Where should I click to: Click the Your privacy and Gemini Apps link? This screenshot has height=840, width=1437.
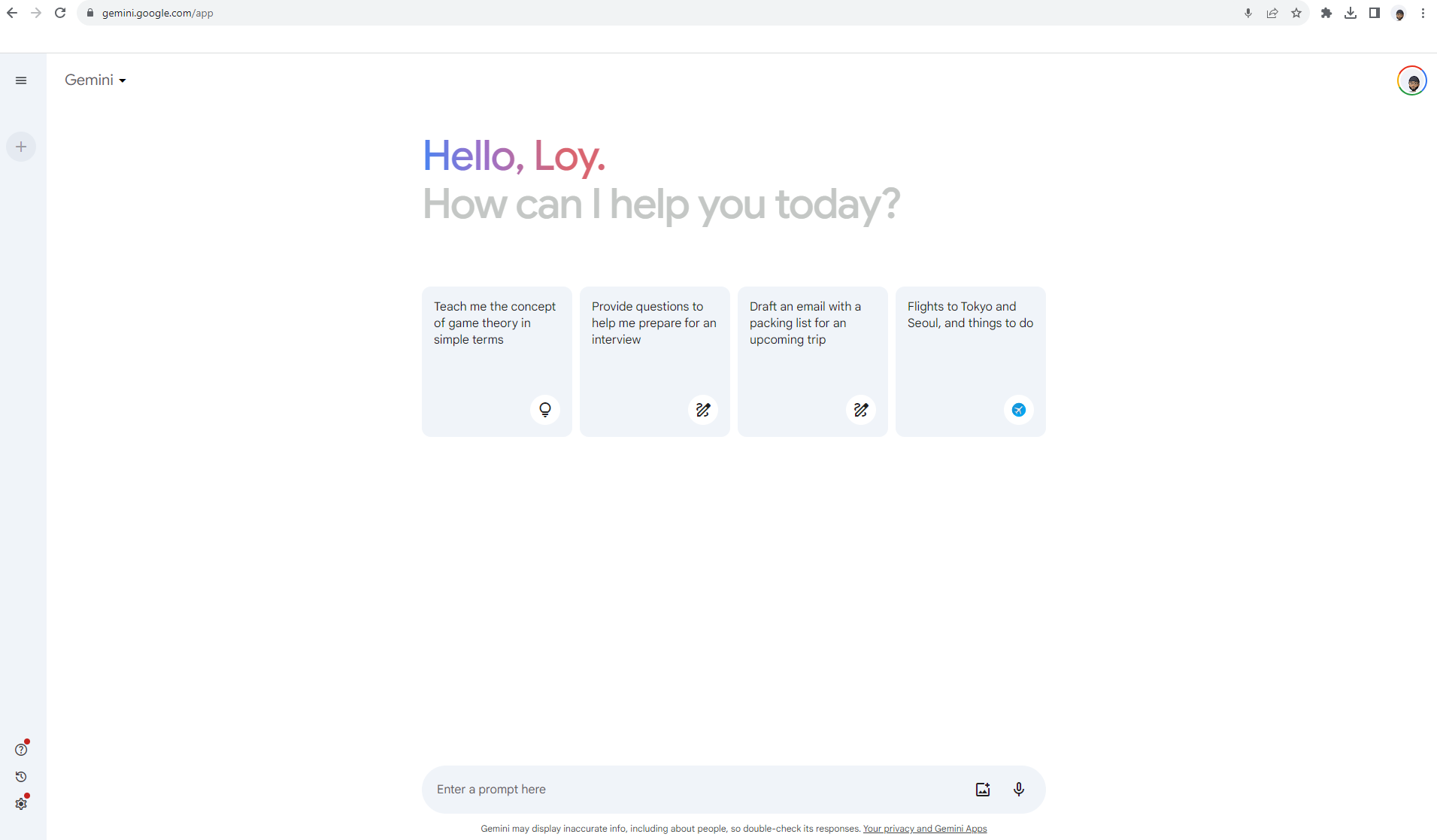point(924,828)
